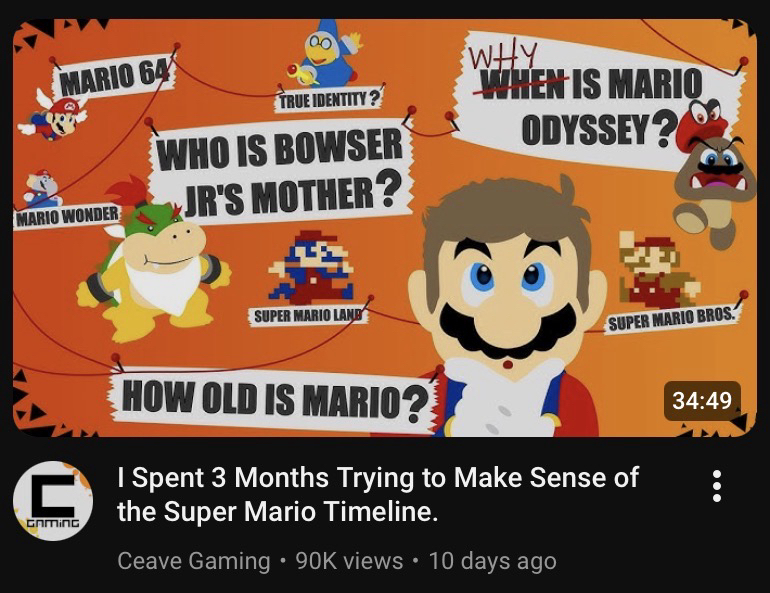Click 'Who is Bowser Jr's Mother?' banner
This screenshot has height=593, width=770.
click(280, 170)
